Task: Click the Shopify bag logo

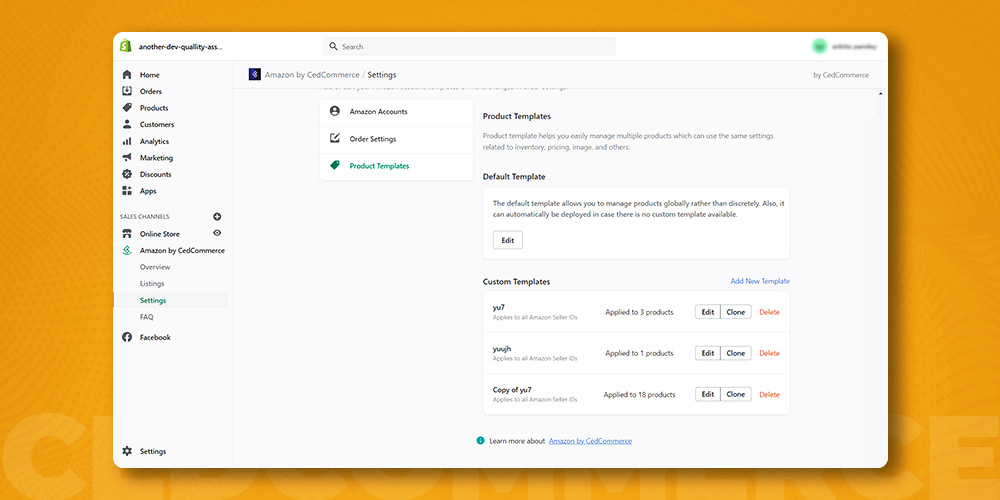Action: point(126,47)
